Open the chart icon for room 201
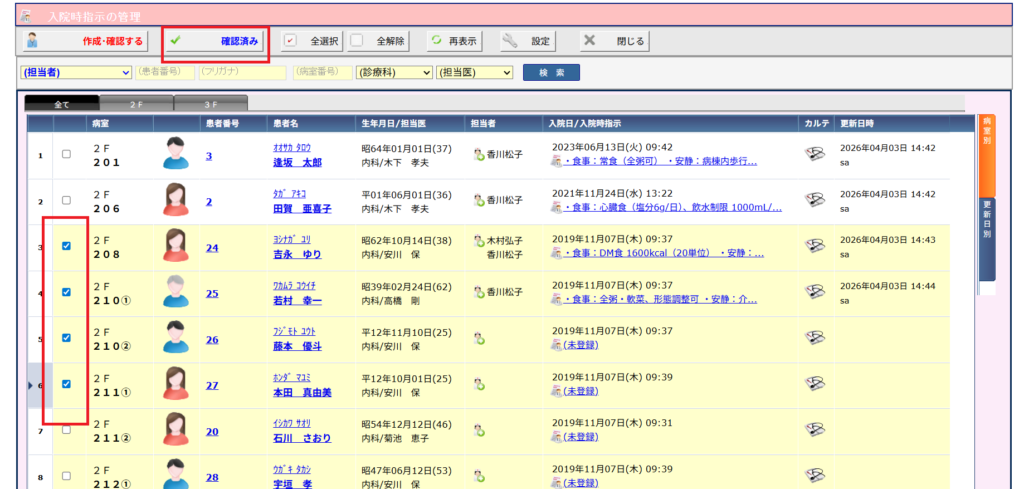 (x=815, y=154)
